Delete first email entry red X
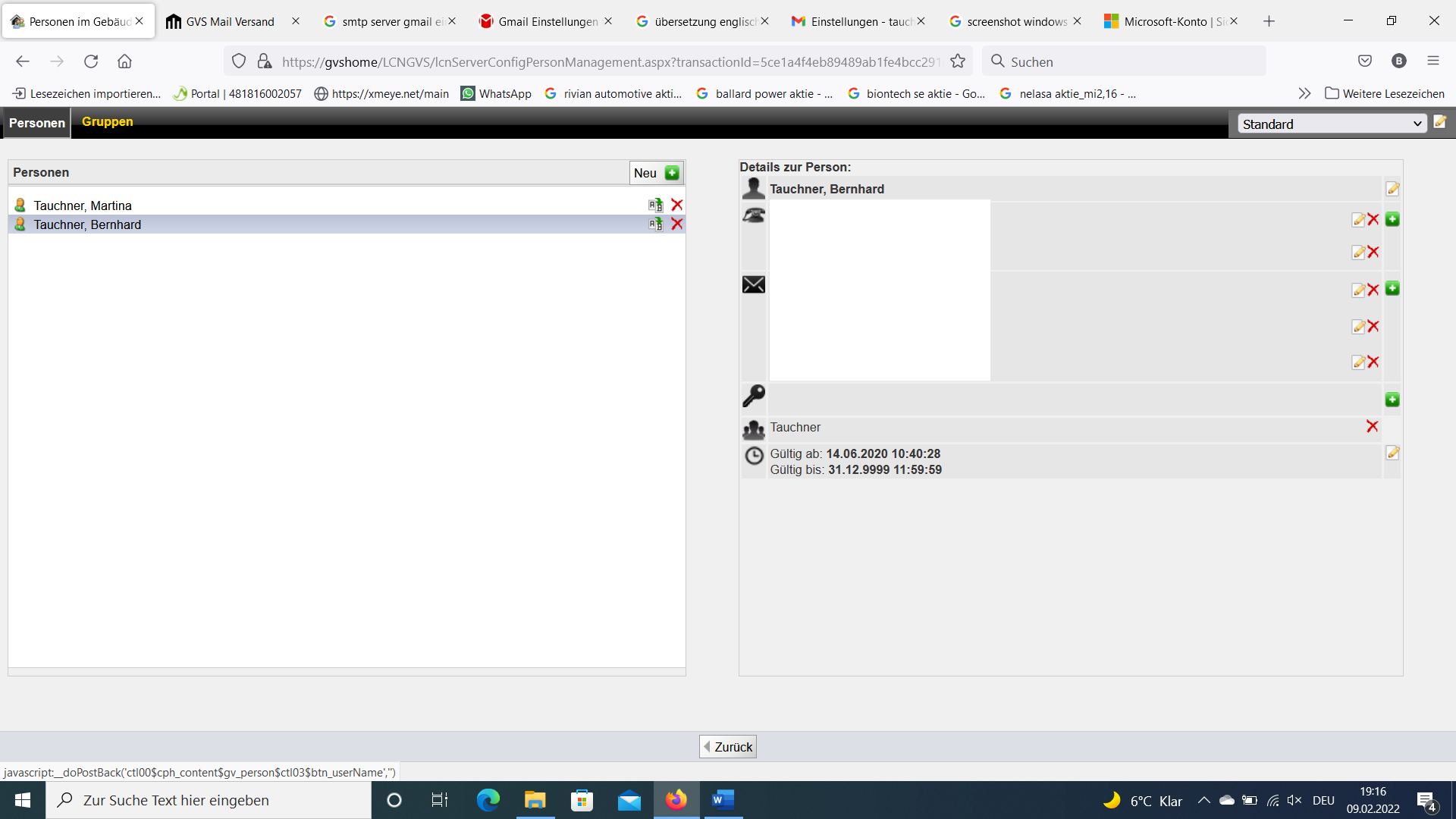This screenshot has width=1456, height=819. (x=1373, y=290)
